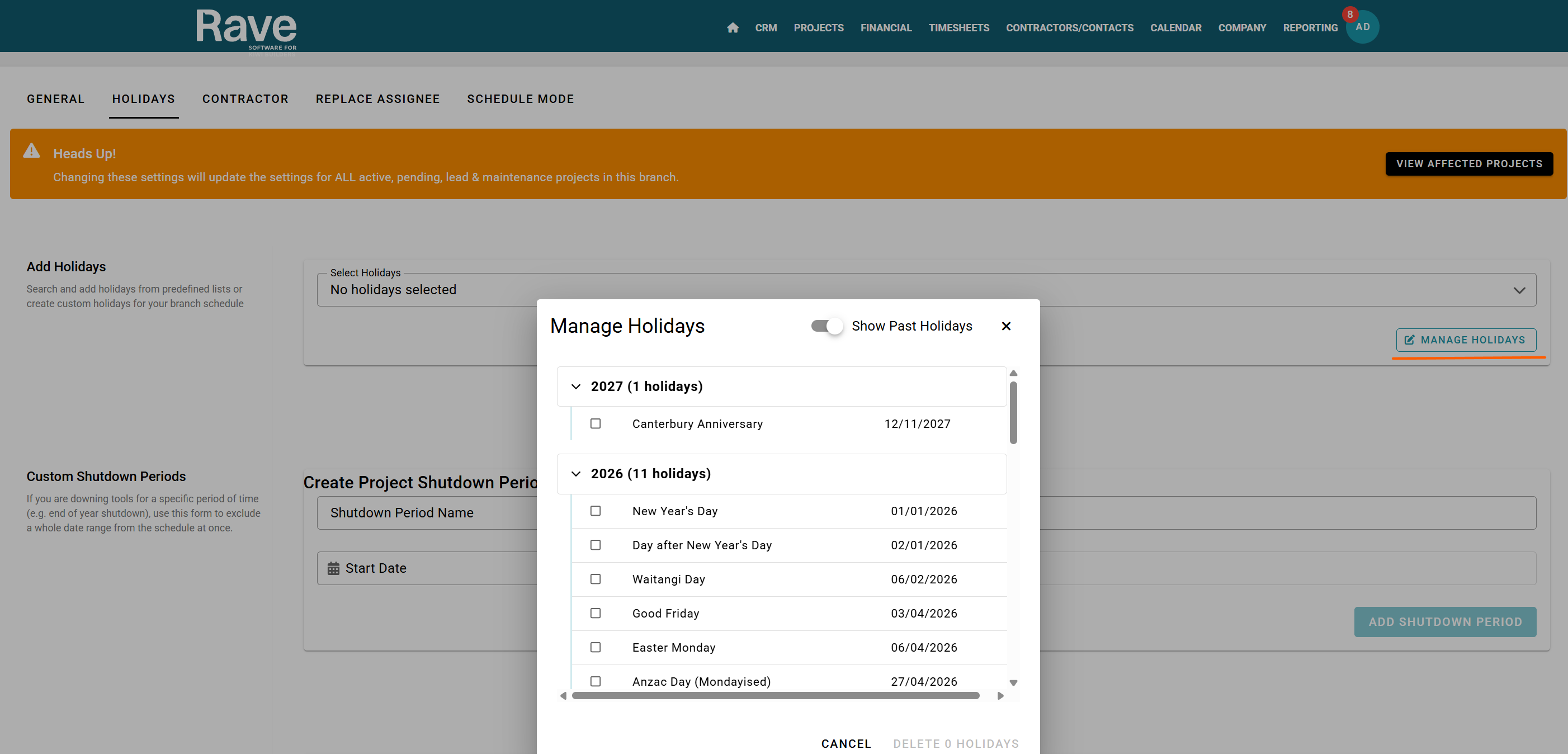Collapse the 2026 holidays section
The width and height of the screenshot is (1568, 754).
pos(576,474)
